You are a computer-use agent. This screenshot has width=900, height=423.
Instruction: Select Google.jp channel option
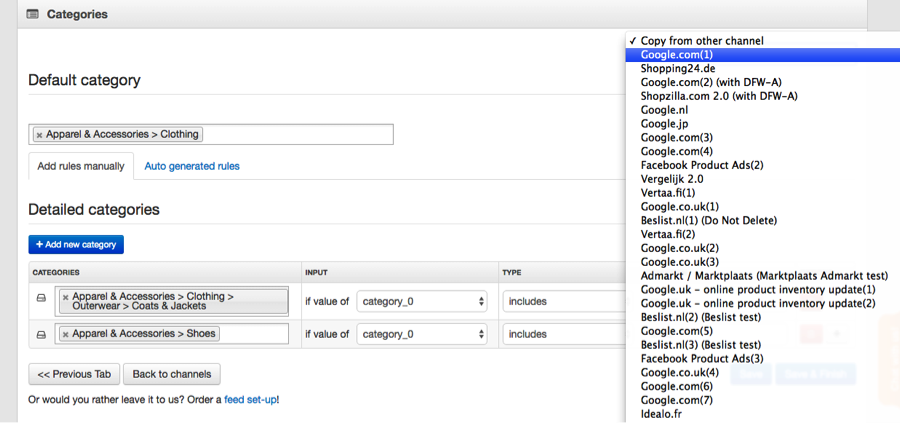pyautogui.click(x=762, y=124)
